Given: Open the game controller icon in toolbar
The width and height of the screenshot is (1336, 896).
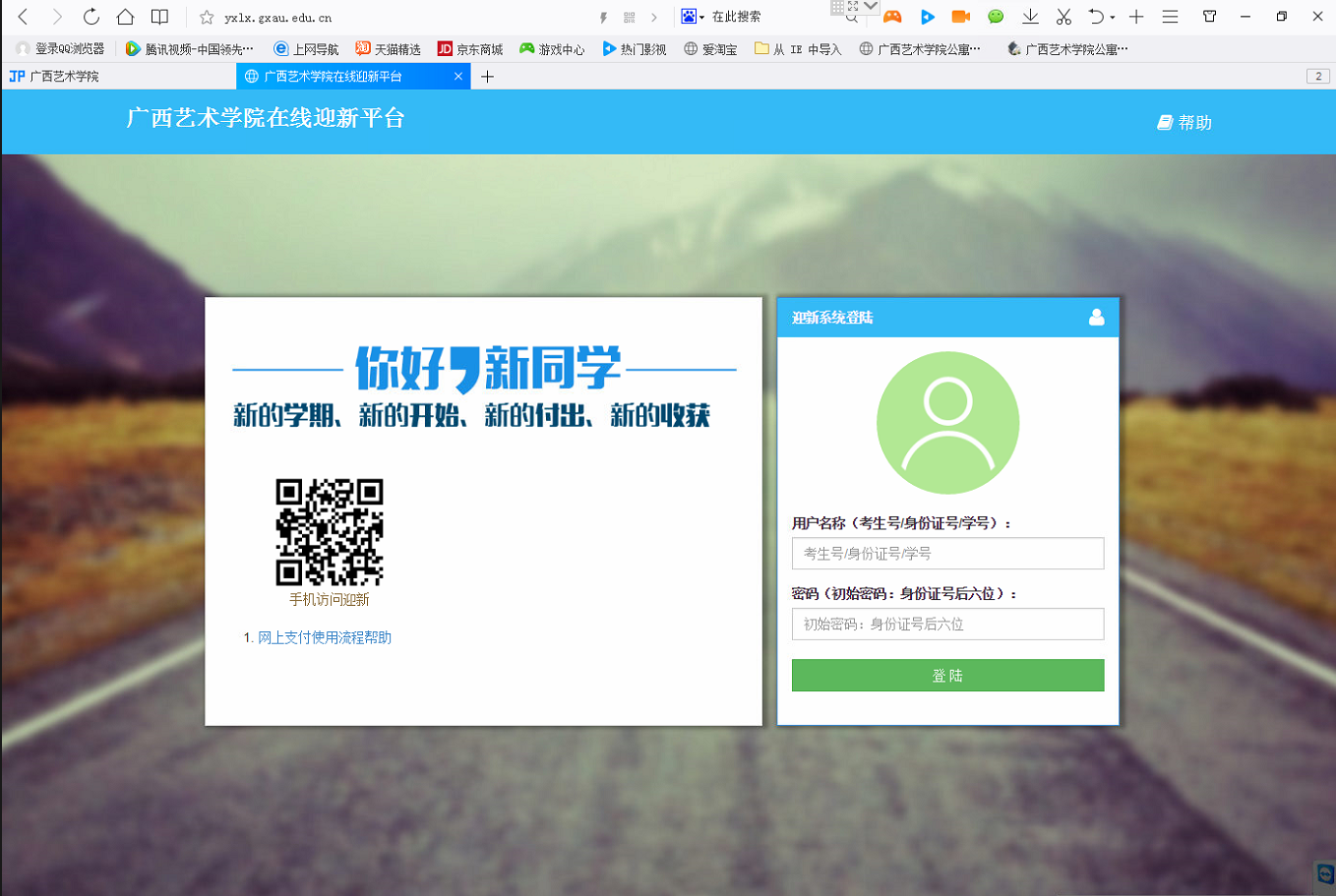Looking at the screenshot, I should (892, 17).
